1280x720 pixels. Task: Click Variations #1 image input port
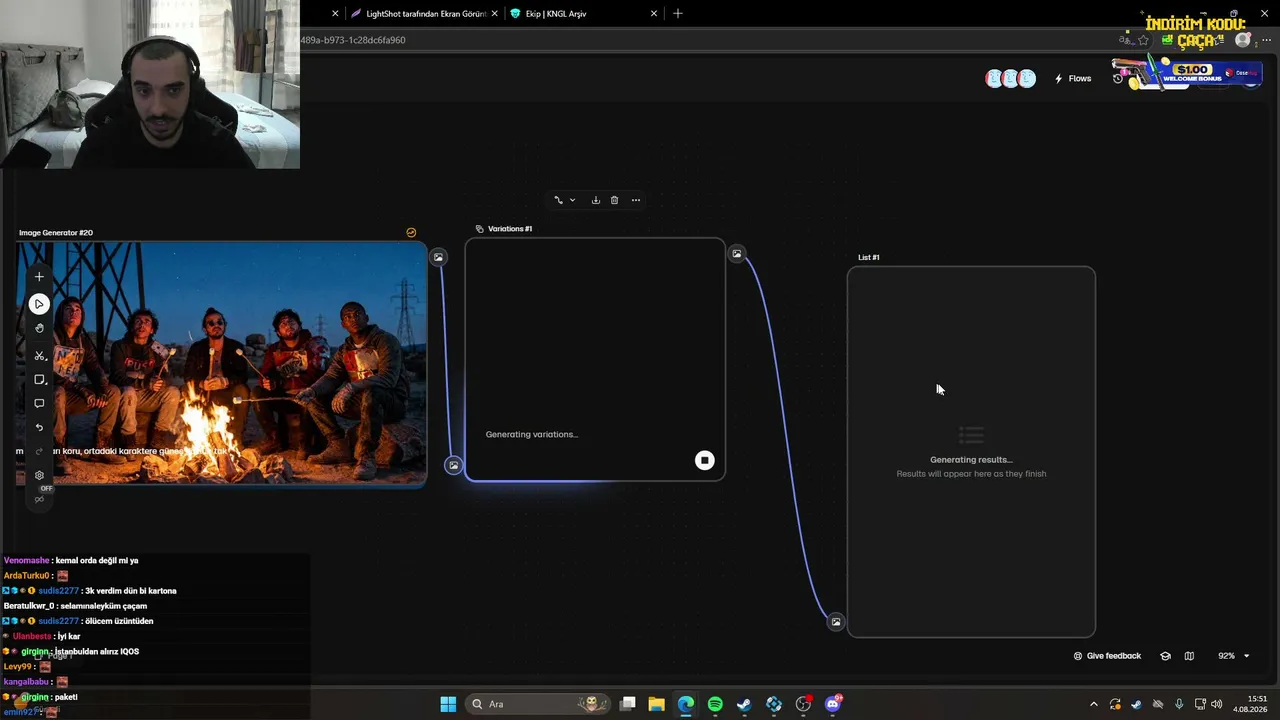453,465
